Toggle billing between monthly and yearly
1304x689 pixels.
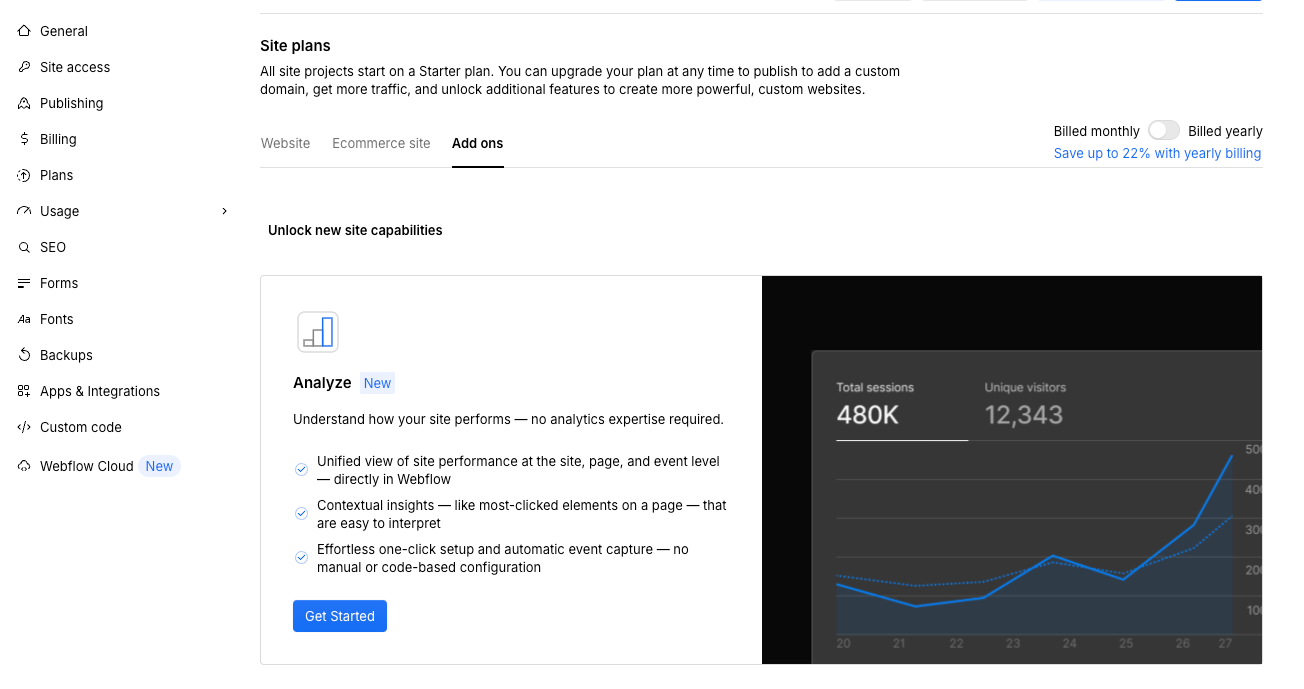coord(1164,131)
